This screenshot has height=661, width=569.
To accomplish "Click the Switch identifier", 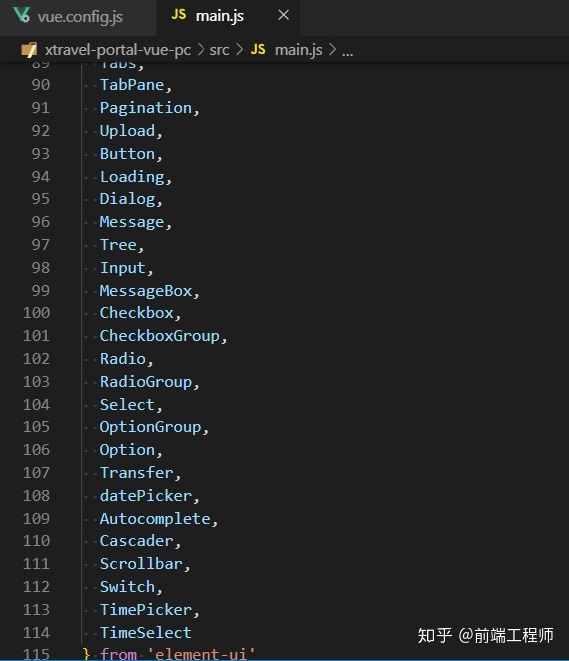I will [127, 587].
